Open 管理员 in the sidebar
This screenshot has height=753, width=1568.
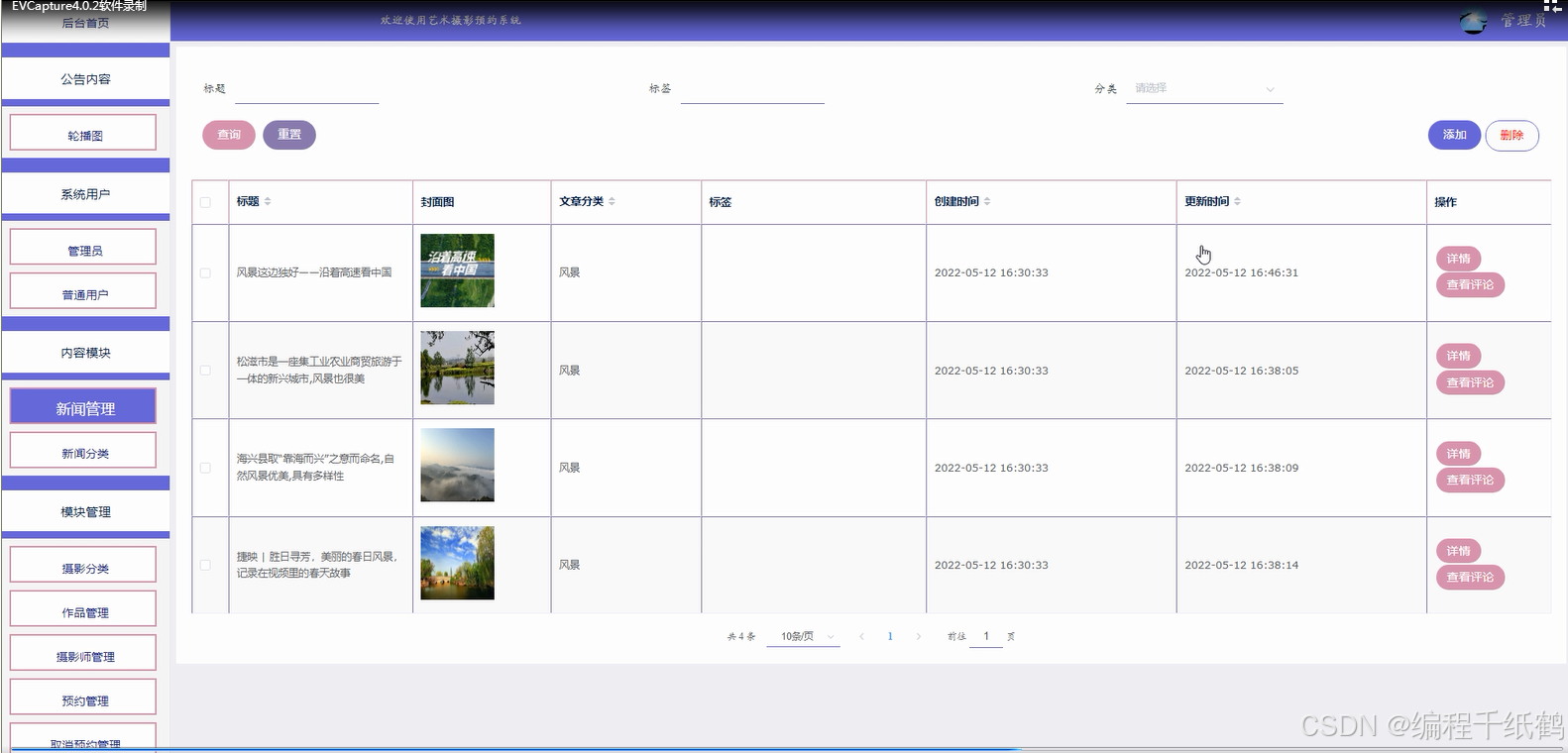[83, 248]
